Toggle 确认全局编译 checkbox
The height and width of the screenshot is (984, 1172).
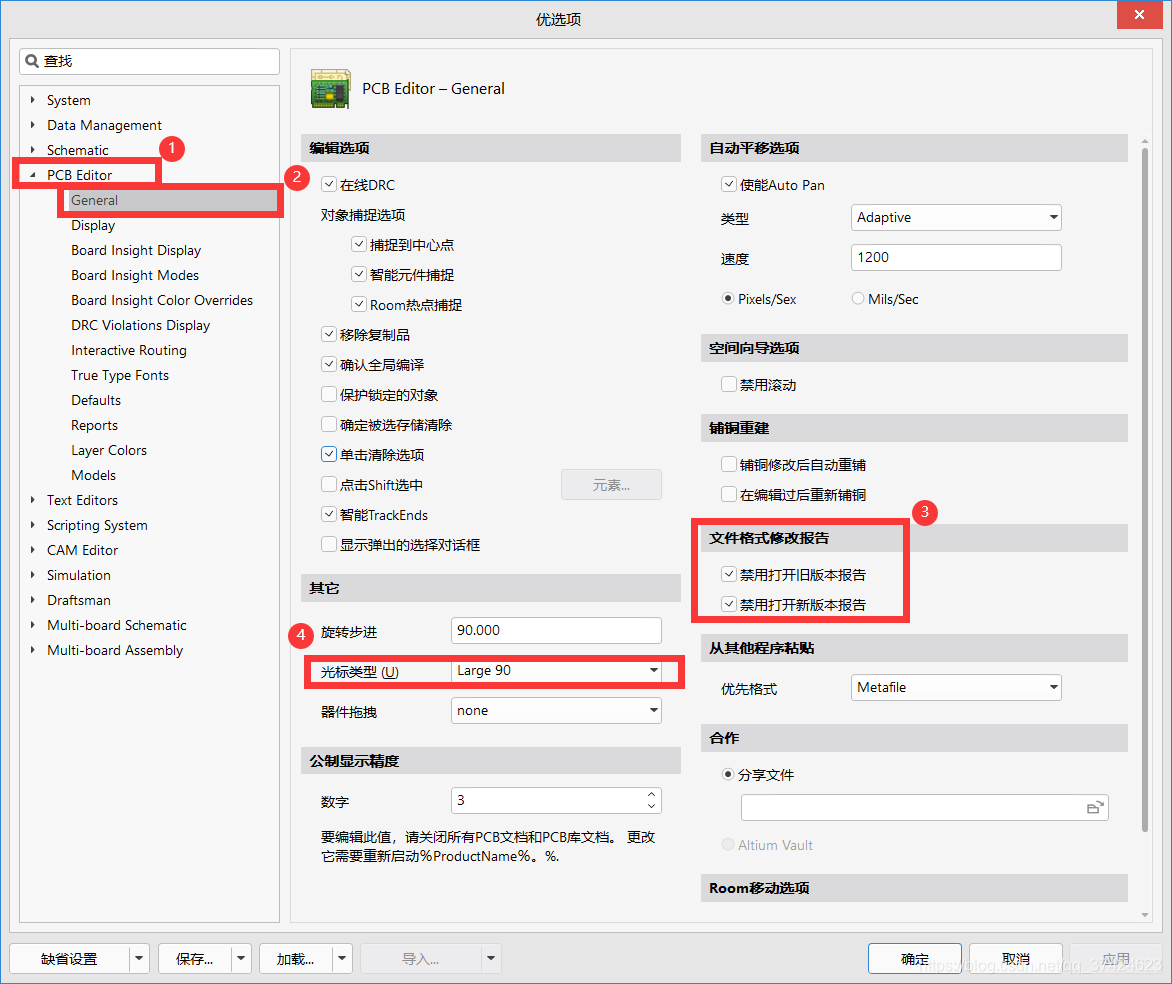click(x=329, y=364)
